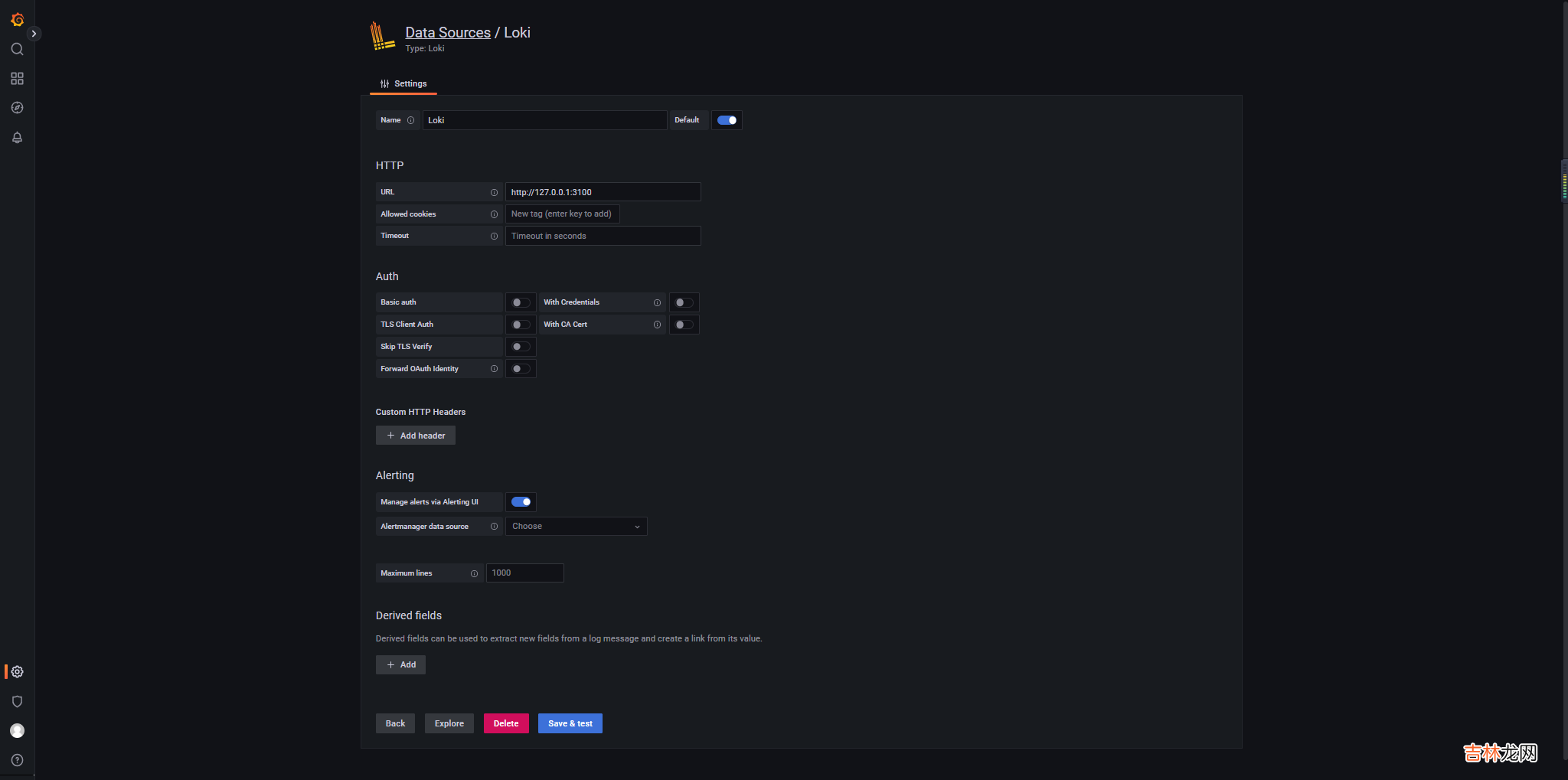
Task: Open the Server Admin shield icon
Action: coord(17,702)
